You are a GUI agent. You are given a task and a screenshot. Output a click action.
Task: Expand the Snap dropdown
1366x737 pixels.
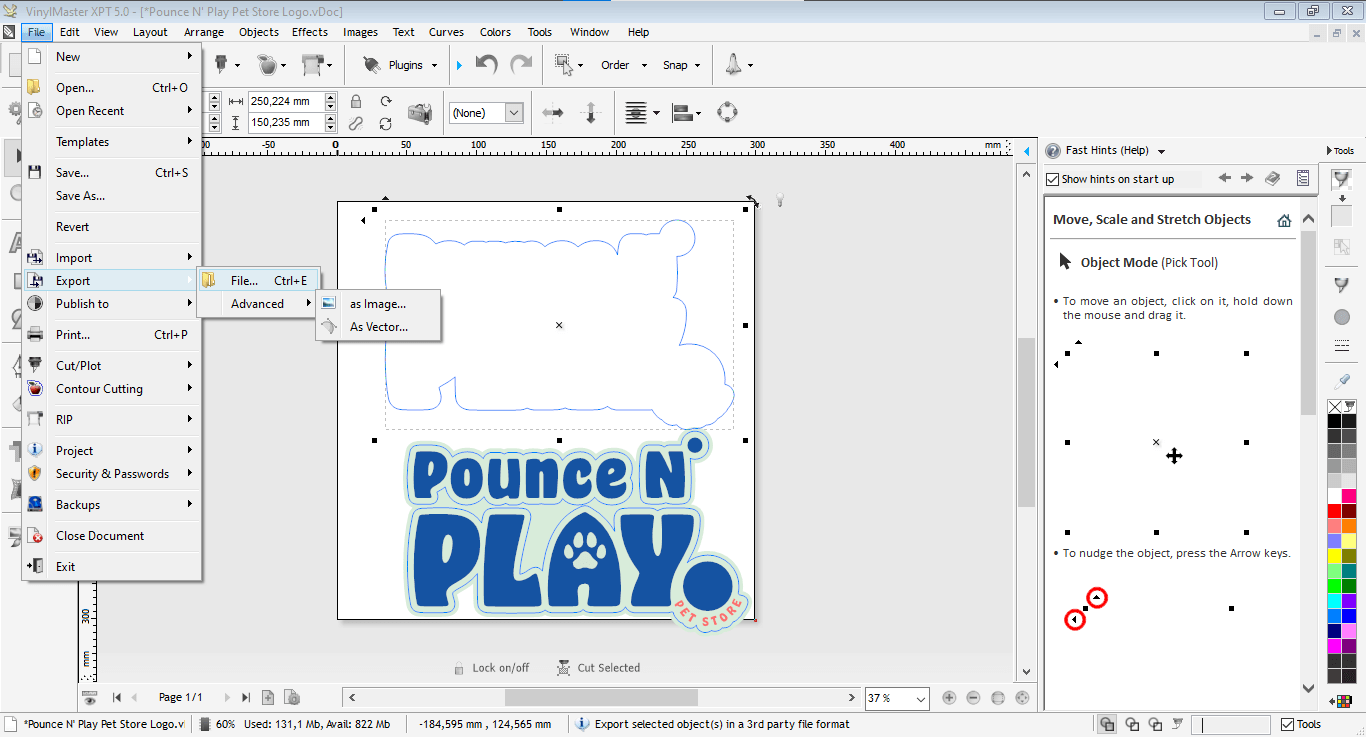point(698,65)
